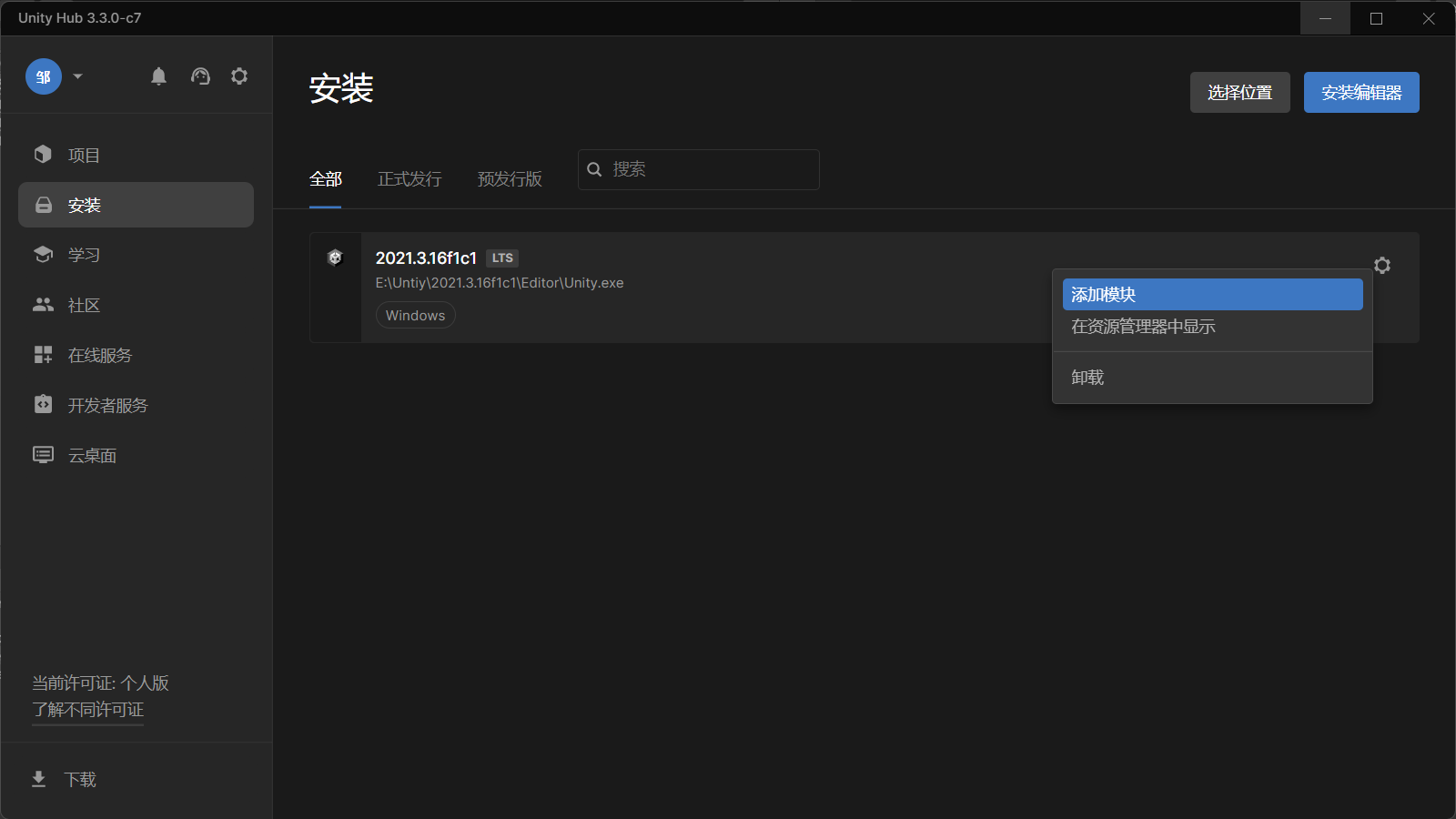Click the editor path E:\Untiy\2021.3.16f1c1\Editor\Unity.exe
The width and height of the screenshot is (1456, 819).
click(500, 283)
